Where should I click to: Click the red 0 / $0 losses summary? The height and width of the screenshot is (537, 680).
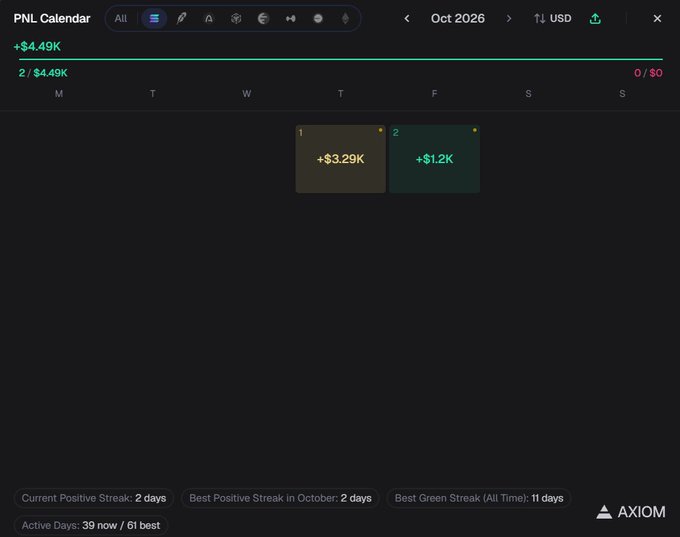tap(648, 73)
